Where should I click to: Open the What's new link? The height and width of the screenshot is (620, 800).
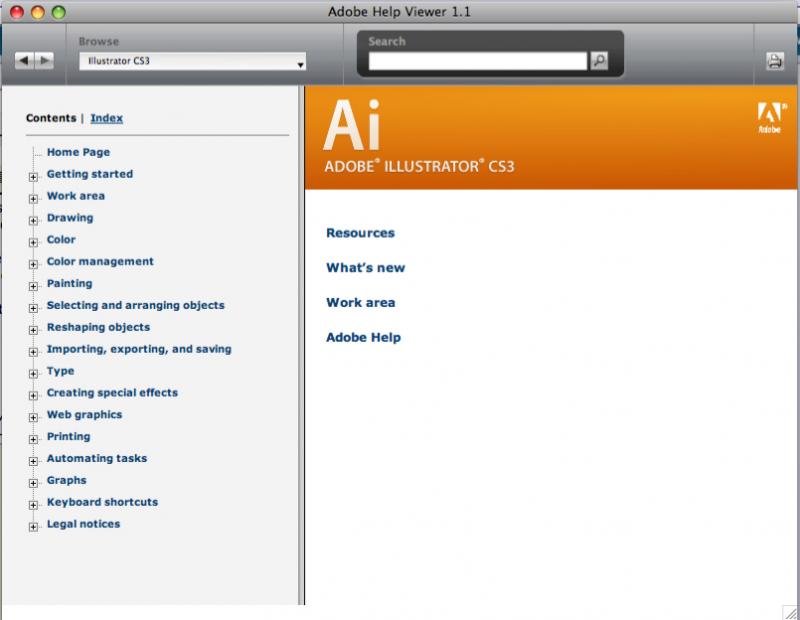coord(365,268)
